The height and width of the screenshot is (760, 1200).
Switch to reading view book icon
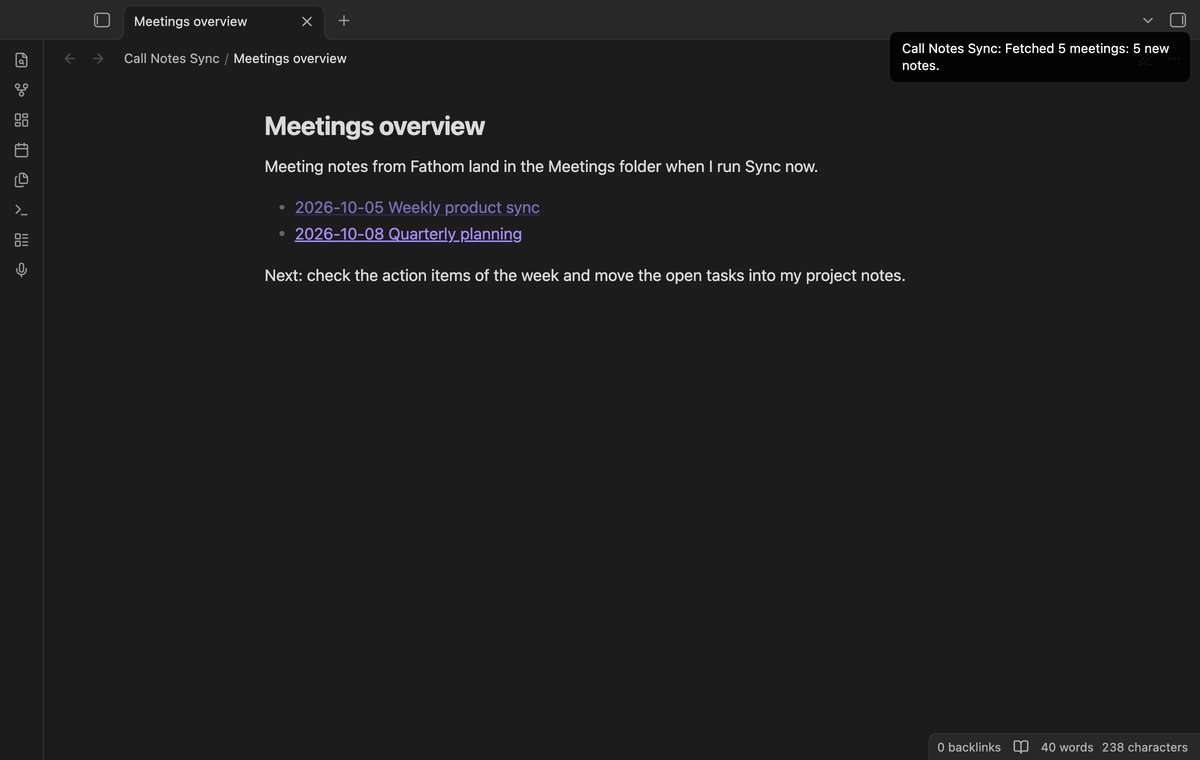pos(1021,747)
